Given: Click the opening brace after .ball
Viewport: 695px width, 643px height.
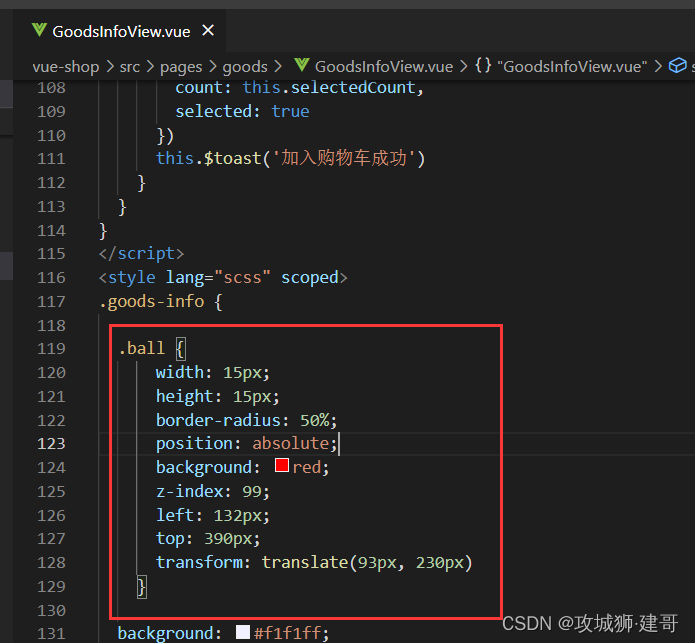Looking at the screenshot, I should click(x=180, y=349).
